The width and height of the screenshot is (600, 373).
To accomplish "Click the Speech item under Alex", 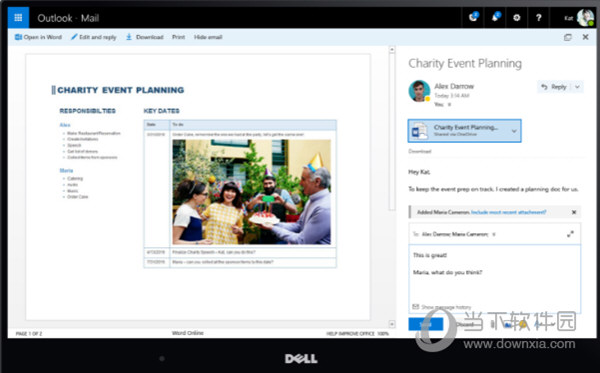I will 74,145.
